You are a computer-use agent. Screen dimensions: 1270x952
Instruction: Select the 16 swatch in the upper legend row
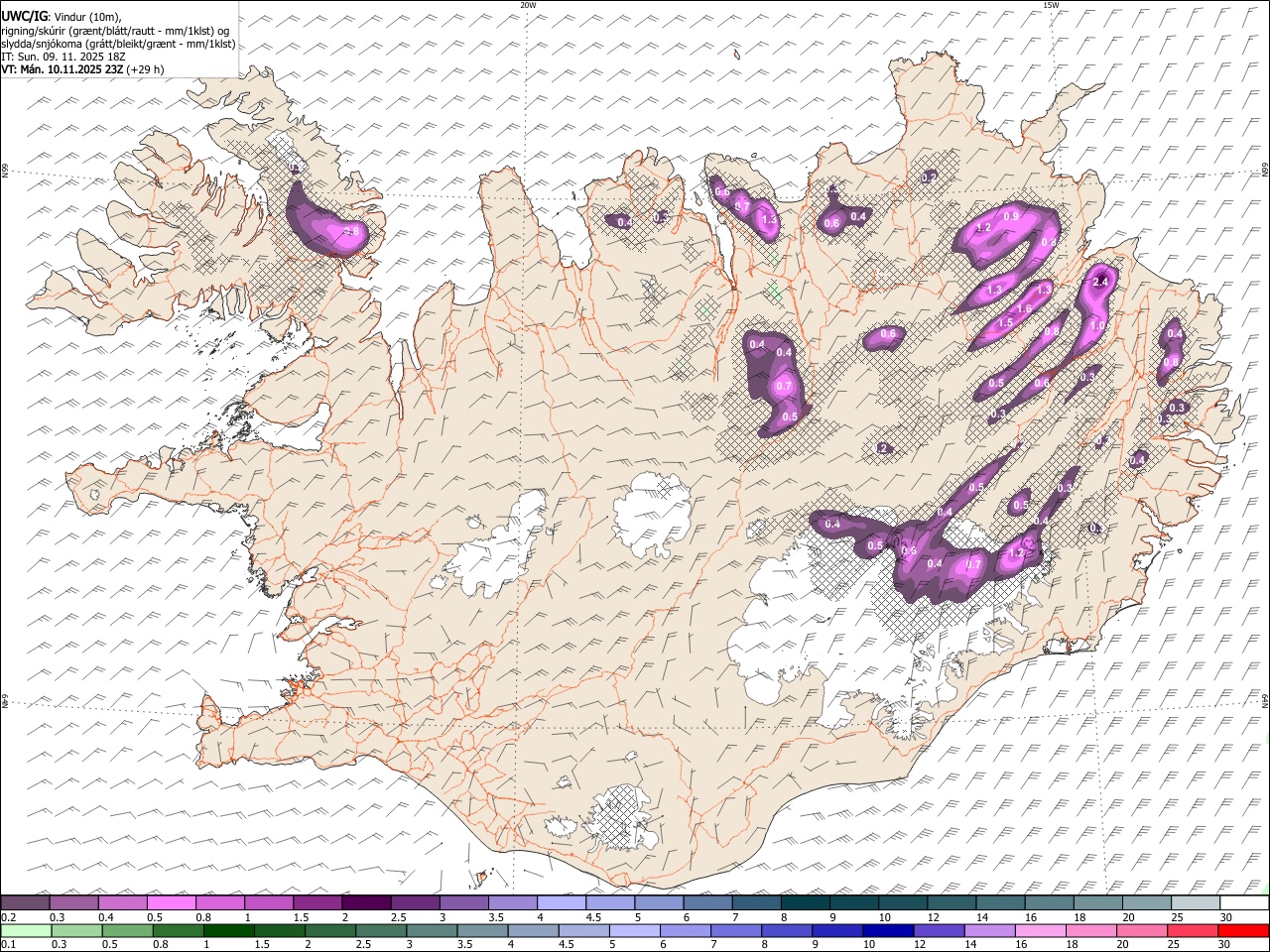[1049, 903]
